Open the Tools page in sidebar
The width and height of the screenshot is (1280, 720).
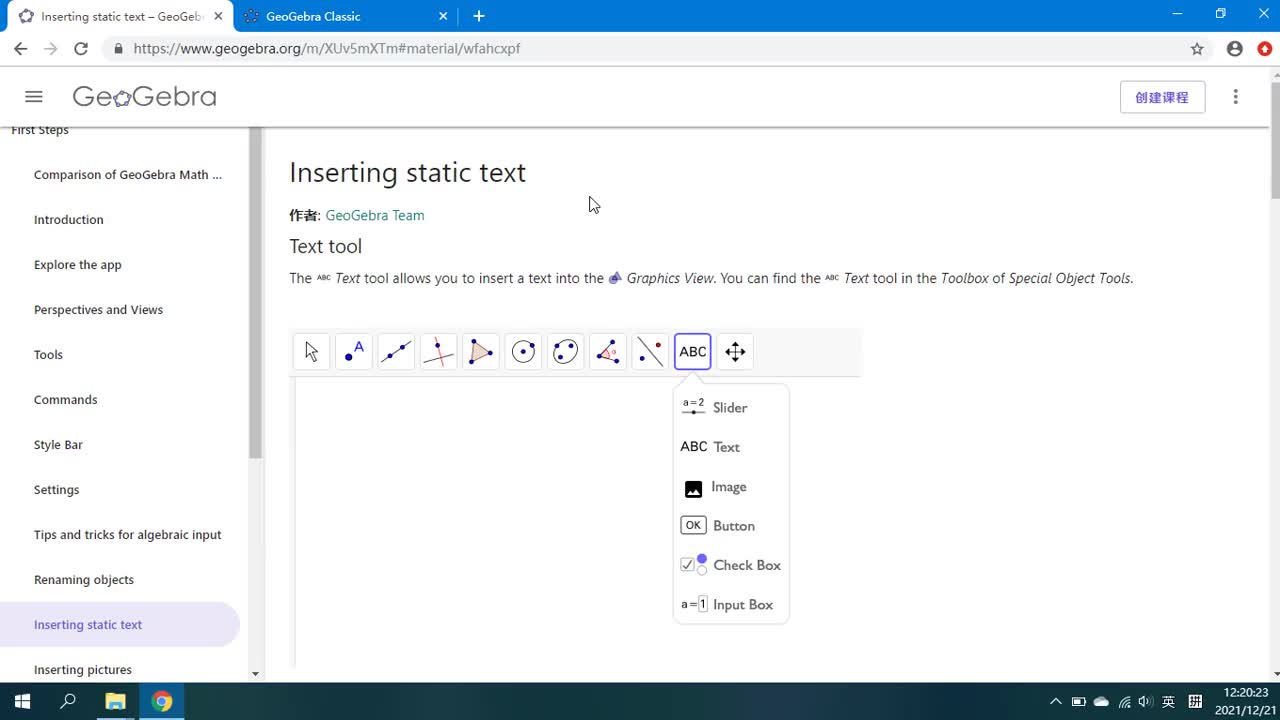pyautogui.click(x=48, y=355)
